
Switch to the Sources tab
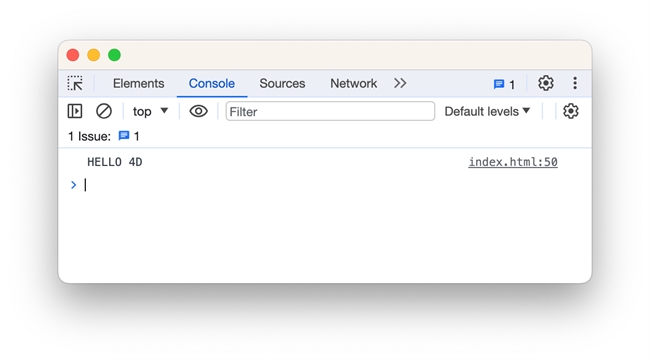click(x=282, y=83)
